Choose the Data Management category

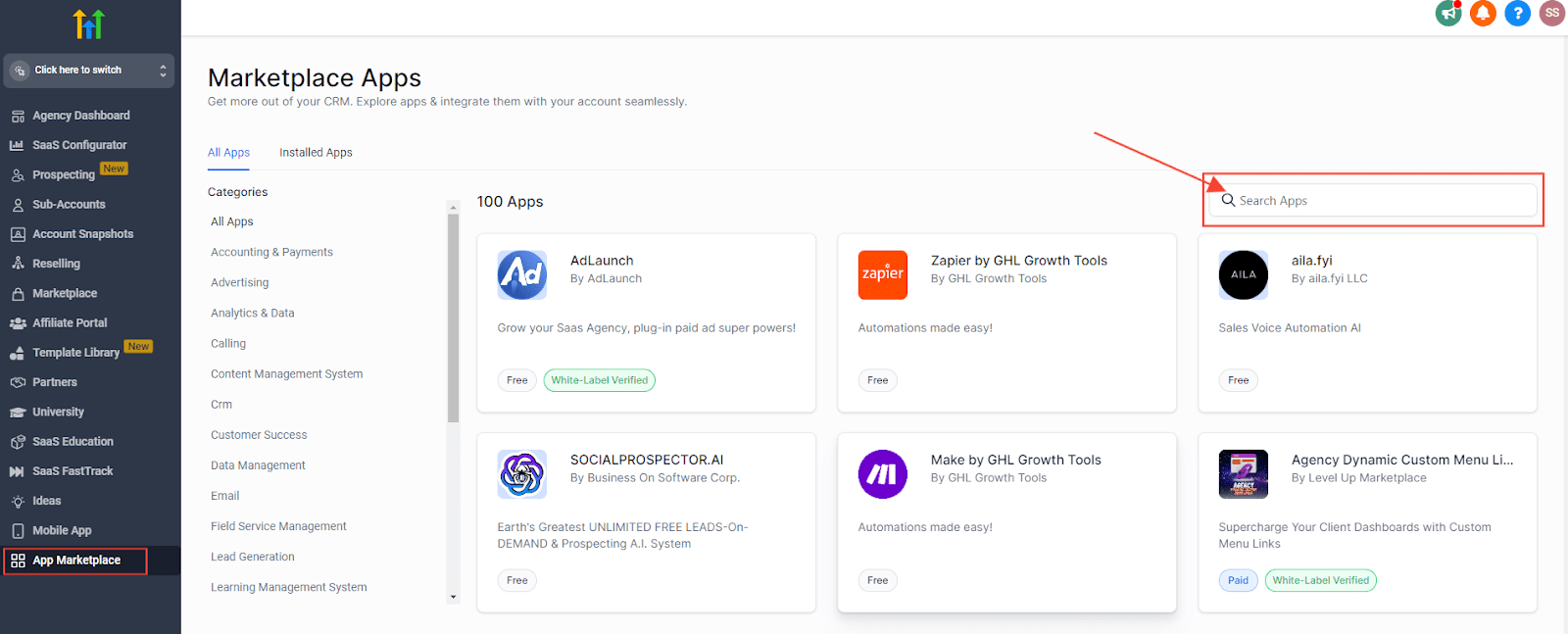[258, 465]
